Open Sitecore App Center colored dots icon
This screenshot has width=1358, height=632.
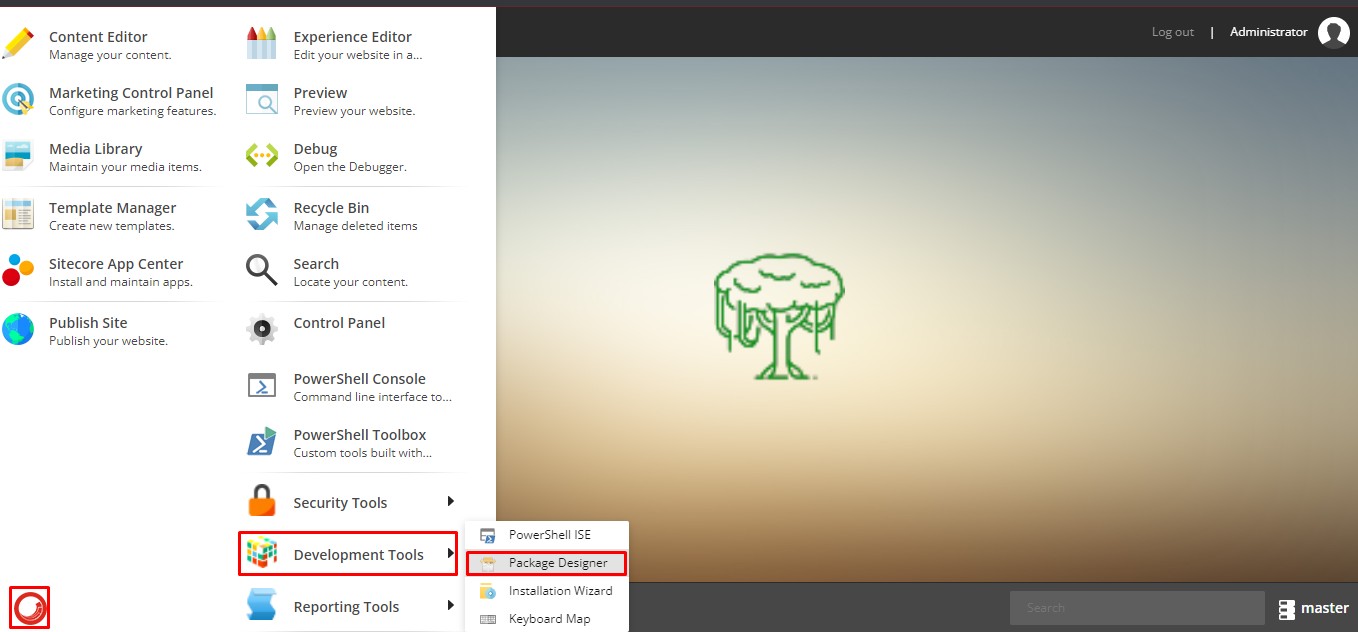[x=18, y=271]
